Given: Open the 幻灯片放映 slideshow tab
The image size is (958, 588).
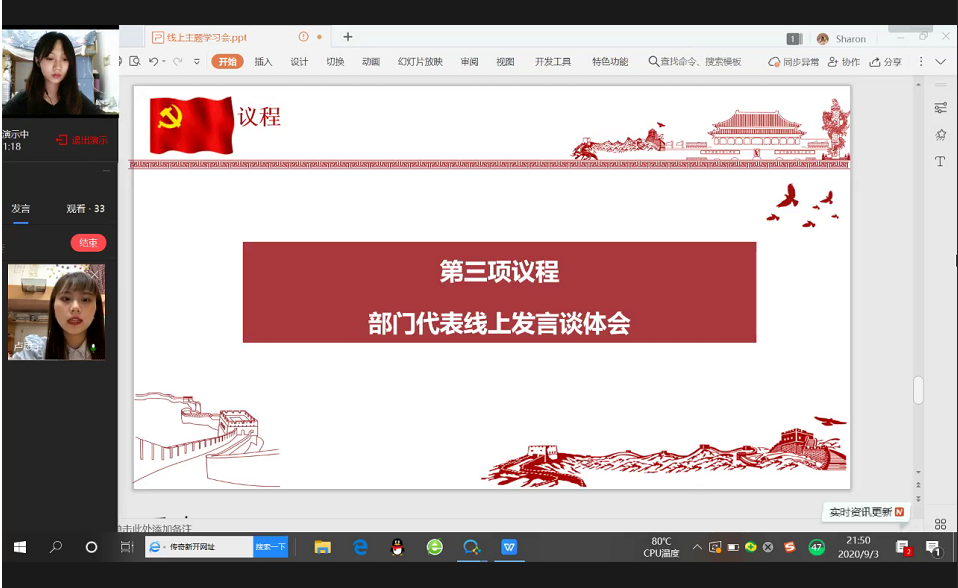Looking at the screenshot, I should coord(420,62).
